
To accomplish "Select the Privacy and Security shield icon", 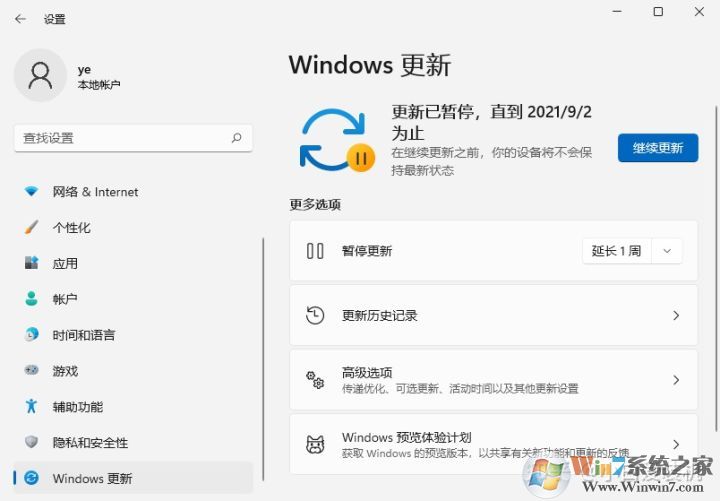I will click(x=31, y=442).
